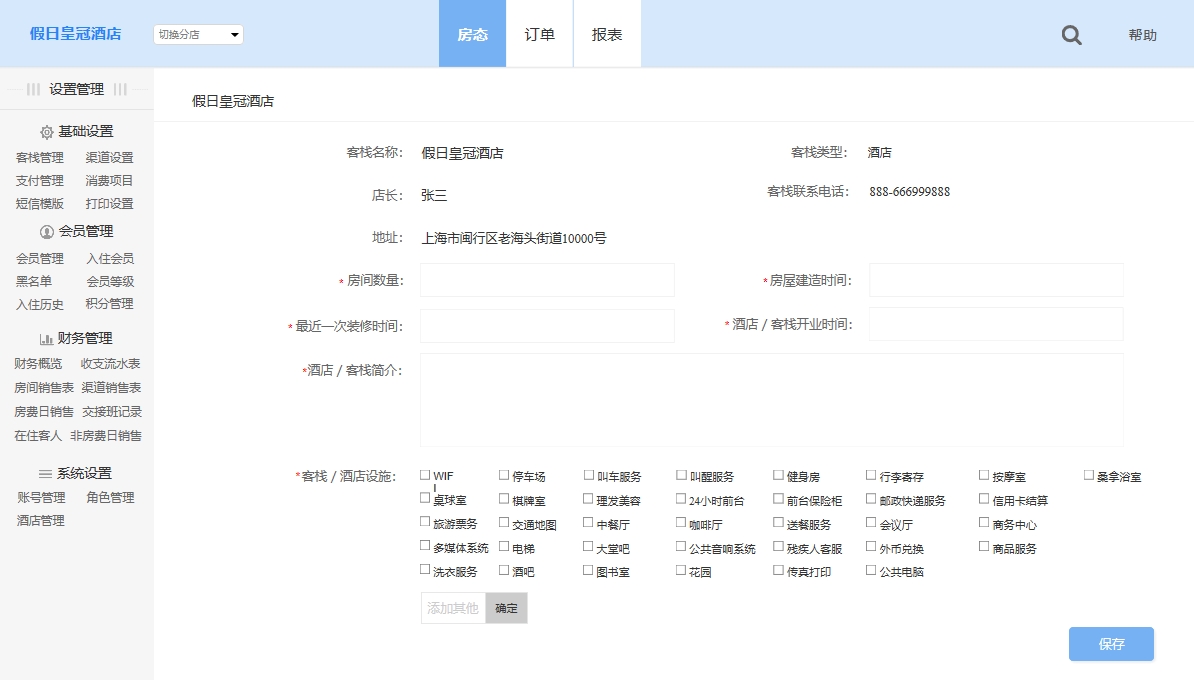Tick the 咖啡厅 checkbox
1194x680 pixels.
(681, 522)
